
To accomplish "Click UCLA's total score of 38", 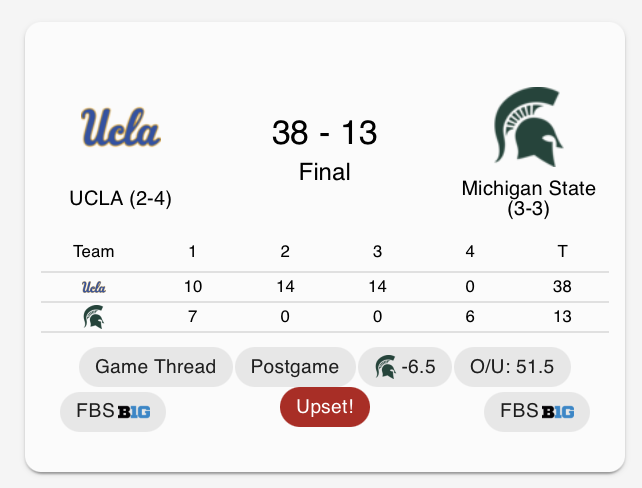I will click(x=562, y=287).
